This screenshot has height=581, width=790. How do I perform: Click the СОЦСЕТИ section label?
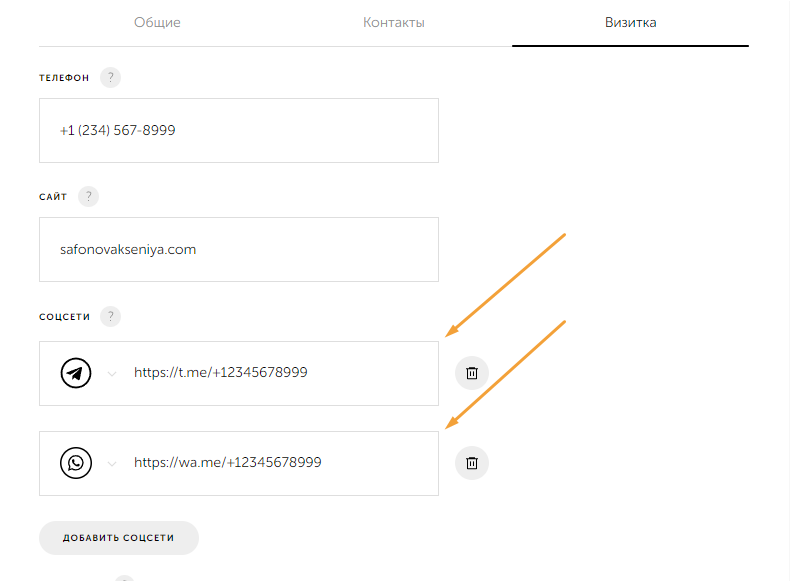coord(65,317)
